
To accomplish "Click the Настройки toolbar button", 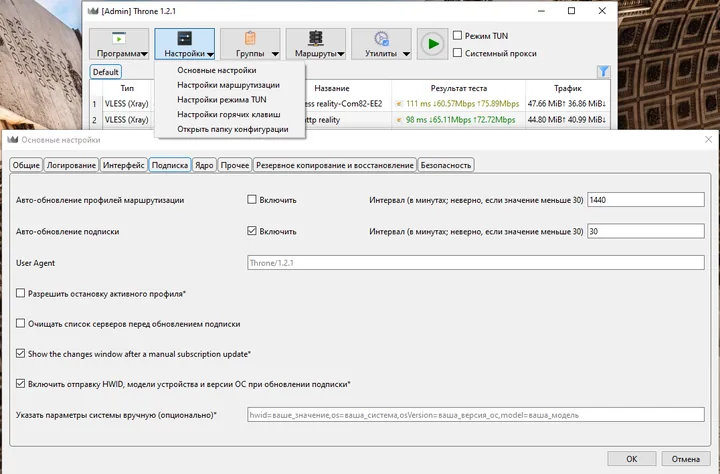I will click(185, 44).
